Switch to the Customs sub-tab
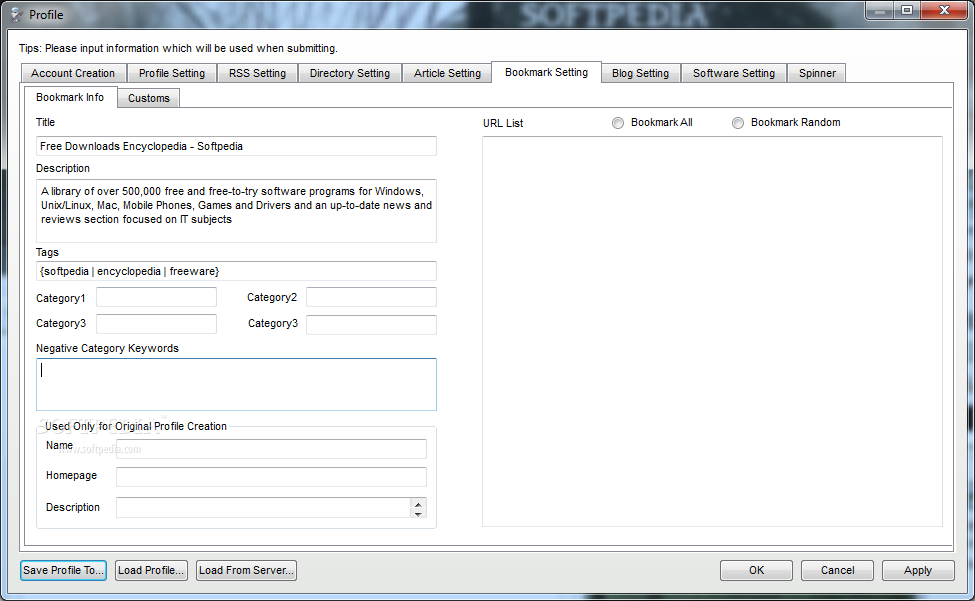 (x=149, y=98)
